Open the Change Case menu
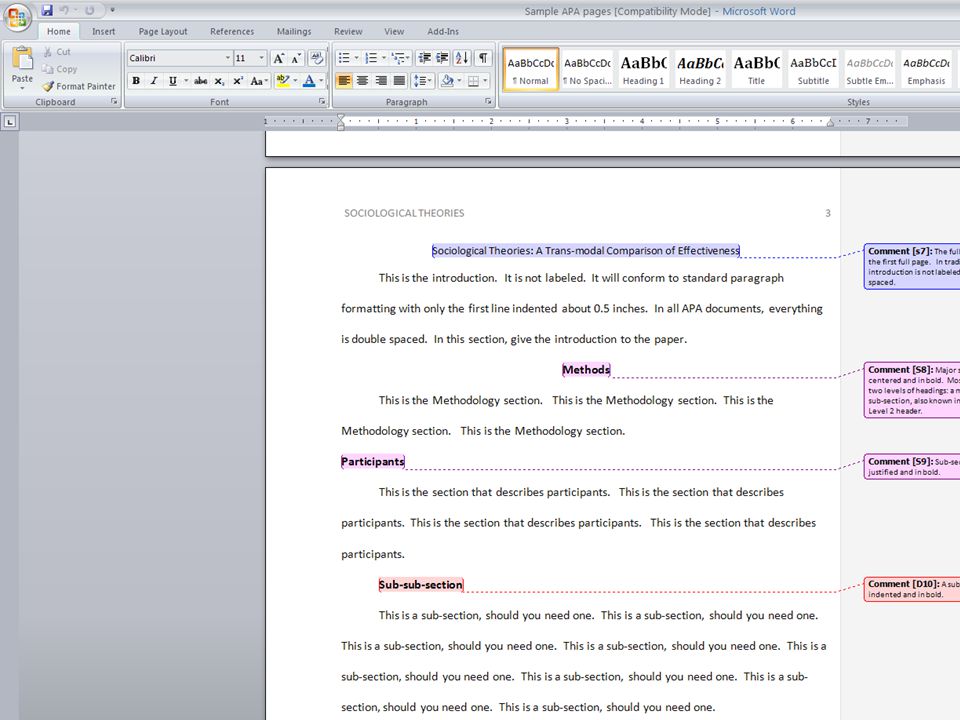The width and height of the screenshot is (960, 720). click(258, 81)
